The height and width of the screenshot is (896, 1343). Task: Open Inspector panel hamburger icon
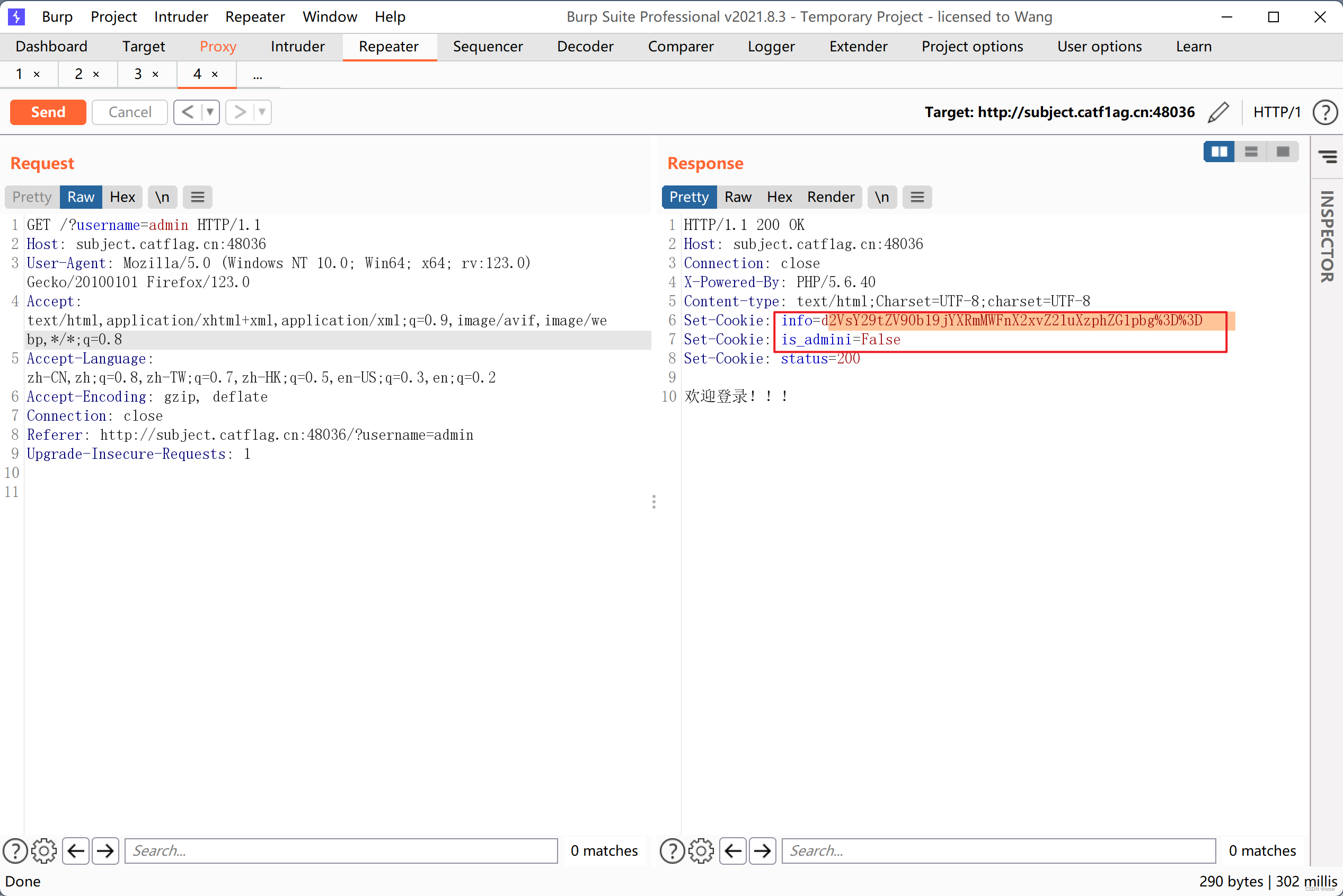1327,156
